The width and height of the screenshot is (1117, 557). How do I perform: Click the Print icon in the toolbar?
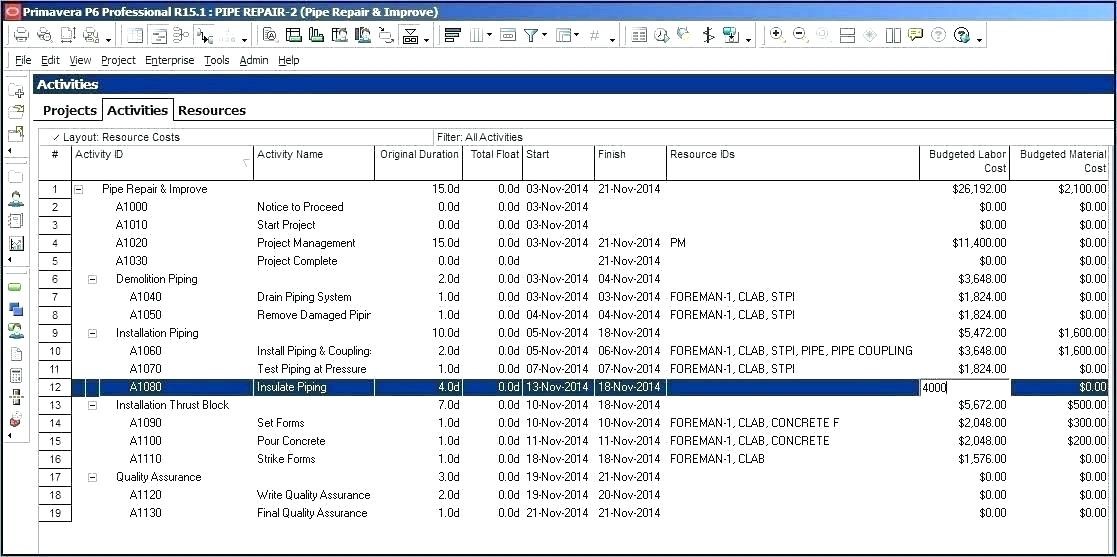[x=20, y=35]
